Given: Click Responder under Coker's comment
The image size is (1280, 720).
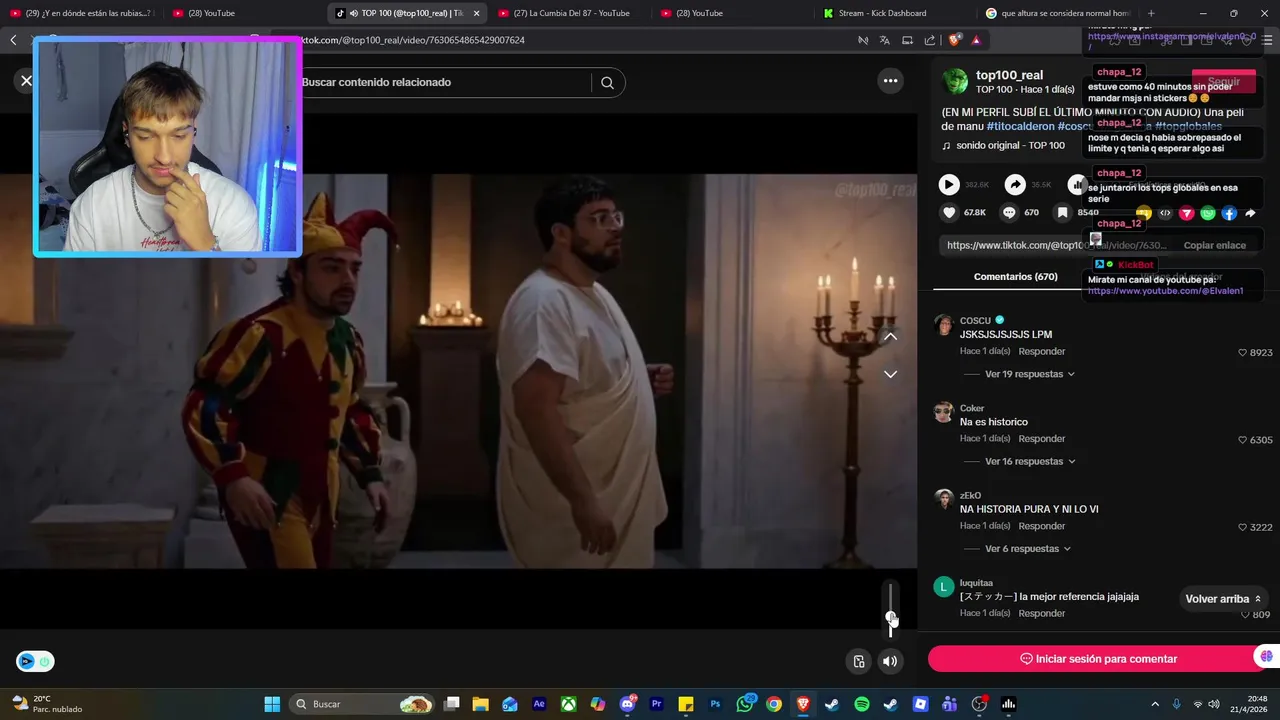Looking at the screenshot, I should (1041, 439).
